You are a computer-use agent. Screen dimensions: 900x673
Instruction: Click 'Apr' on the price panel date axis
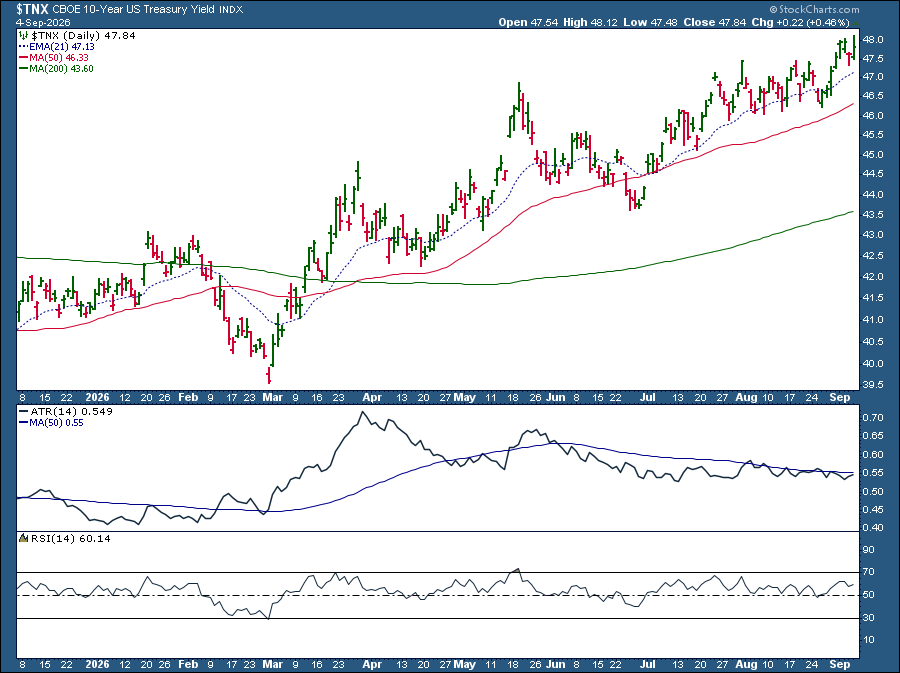click(x=372, y=397)
